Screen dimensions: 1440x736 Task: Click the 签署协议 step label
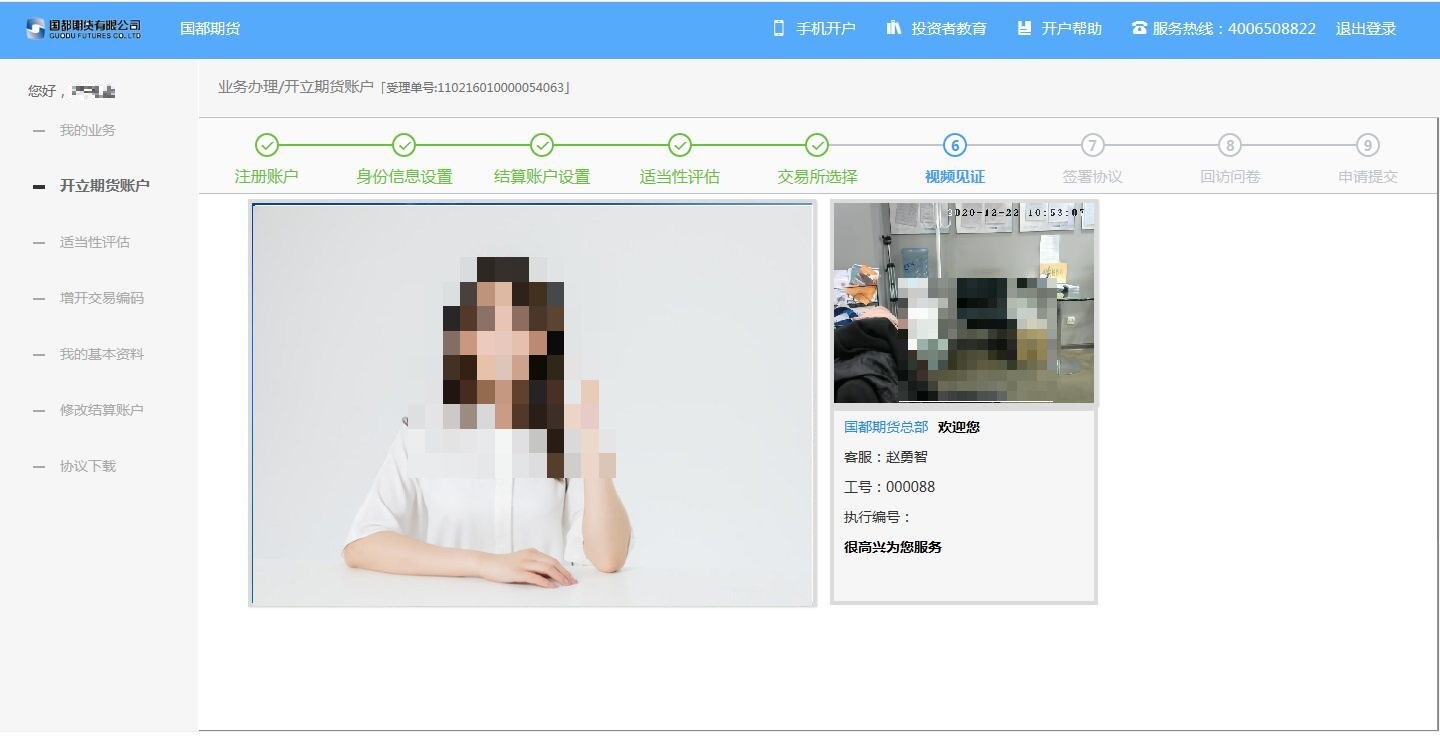tap(1092, 177)
